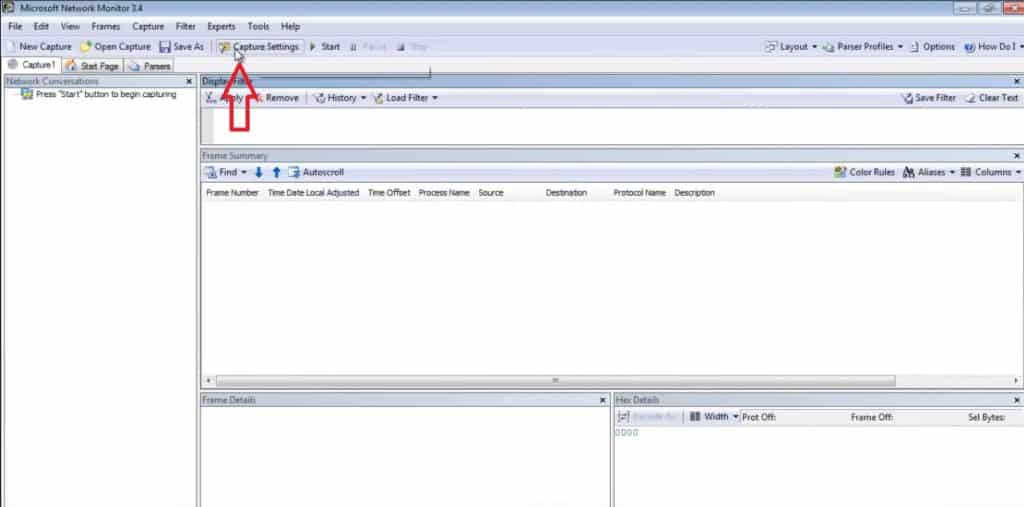The image size is (1024, 507).
Task: Open the filter History dropdown
Action: tap(340, 98)
